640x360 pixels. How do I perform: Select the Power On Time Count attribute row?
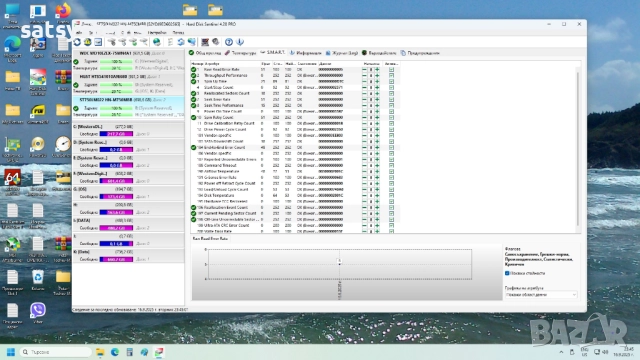coord(296,111)
